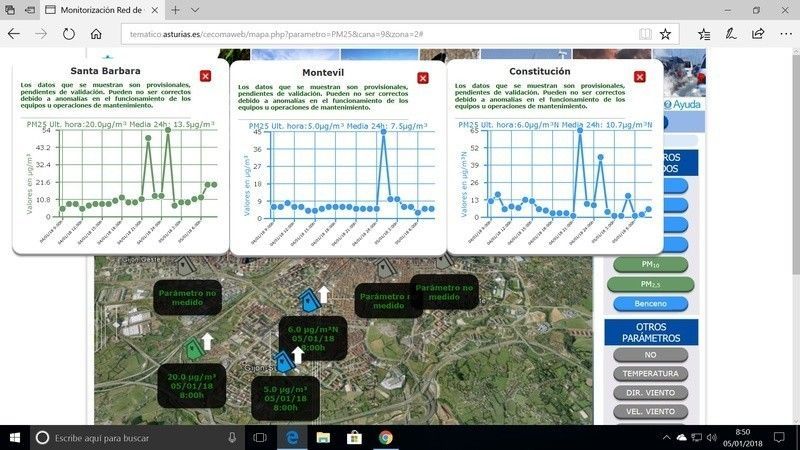The image size is (800, 450).
Task: Open reading view book icon
Action: pos(645,33)
